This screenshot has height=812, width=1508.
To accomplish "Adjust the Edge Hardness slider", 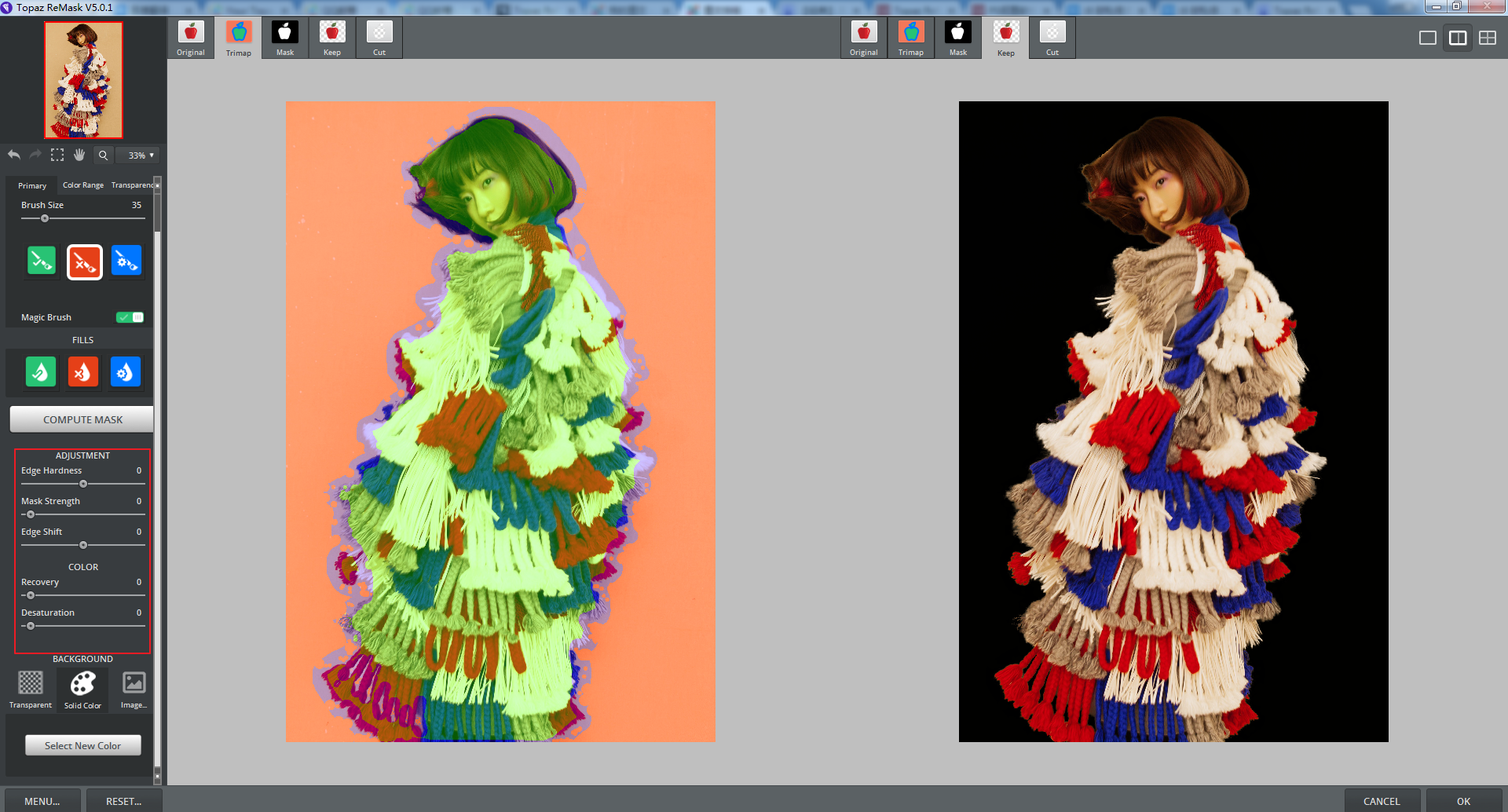I will [x=83, y=484].
